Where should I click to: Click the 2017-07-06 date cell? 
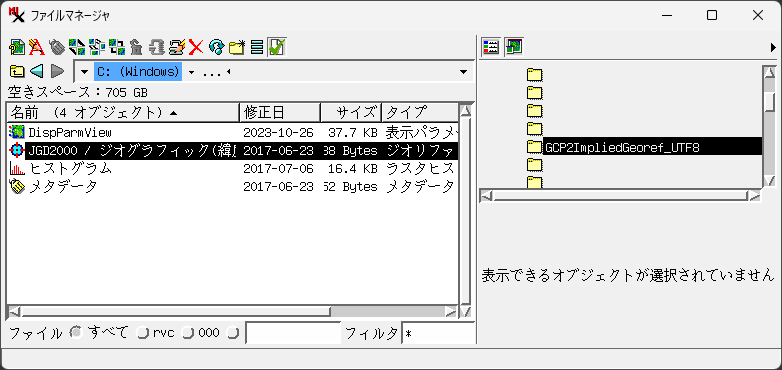point(278,169)
